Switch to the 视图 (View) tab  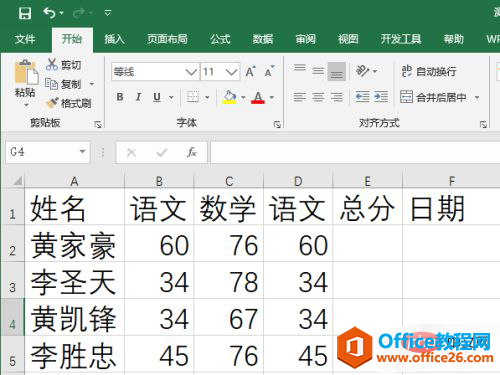(348, 39)
